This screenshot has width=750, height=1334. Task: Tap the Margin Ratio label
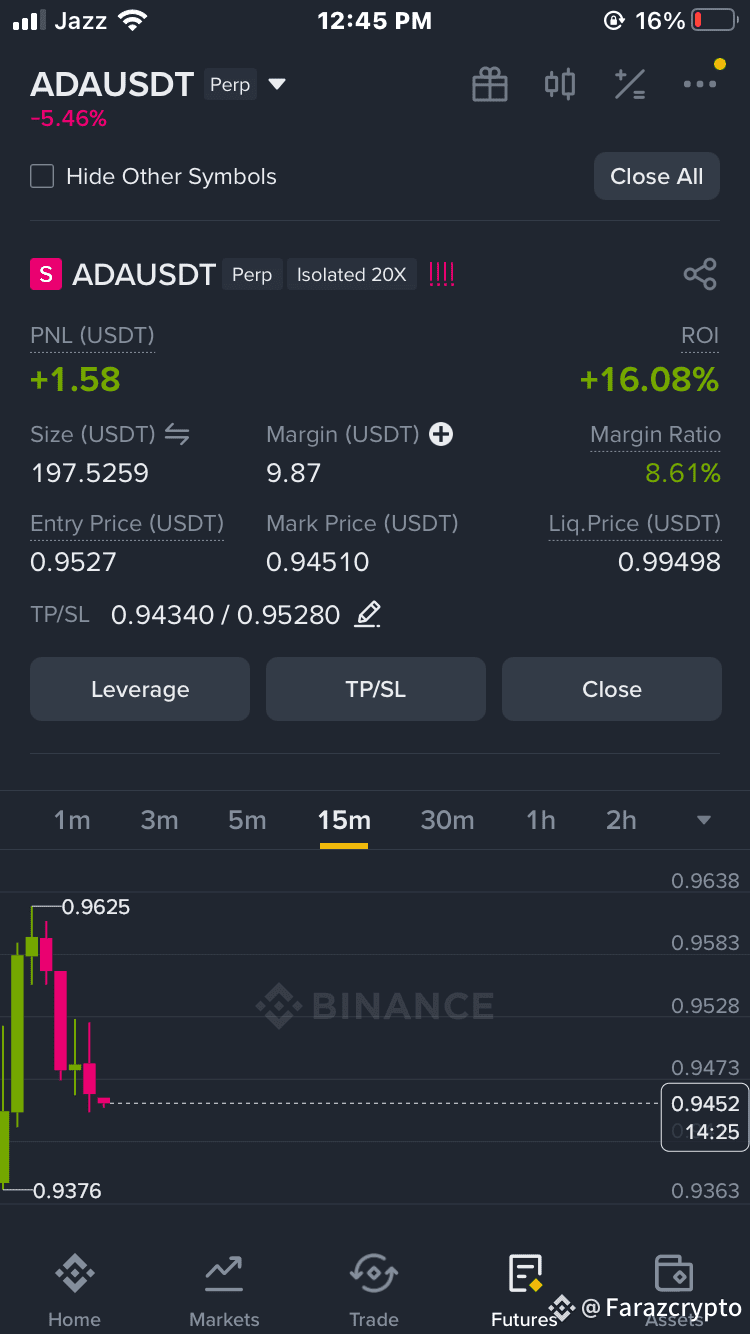(x=655, y=434)
